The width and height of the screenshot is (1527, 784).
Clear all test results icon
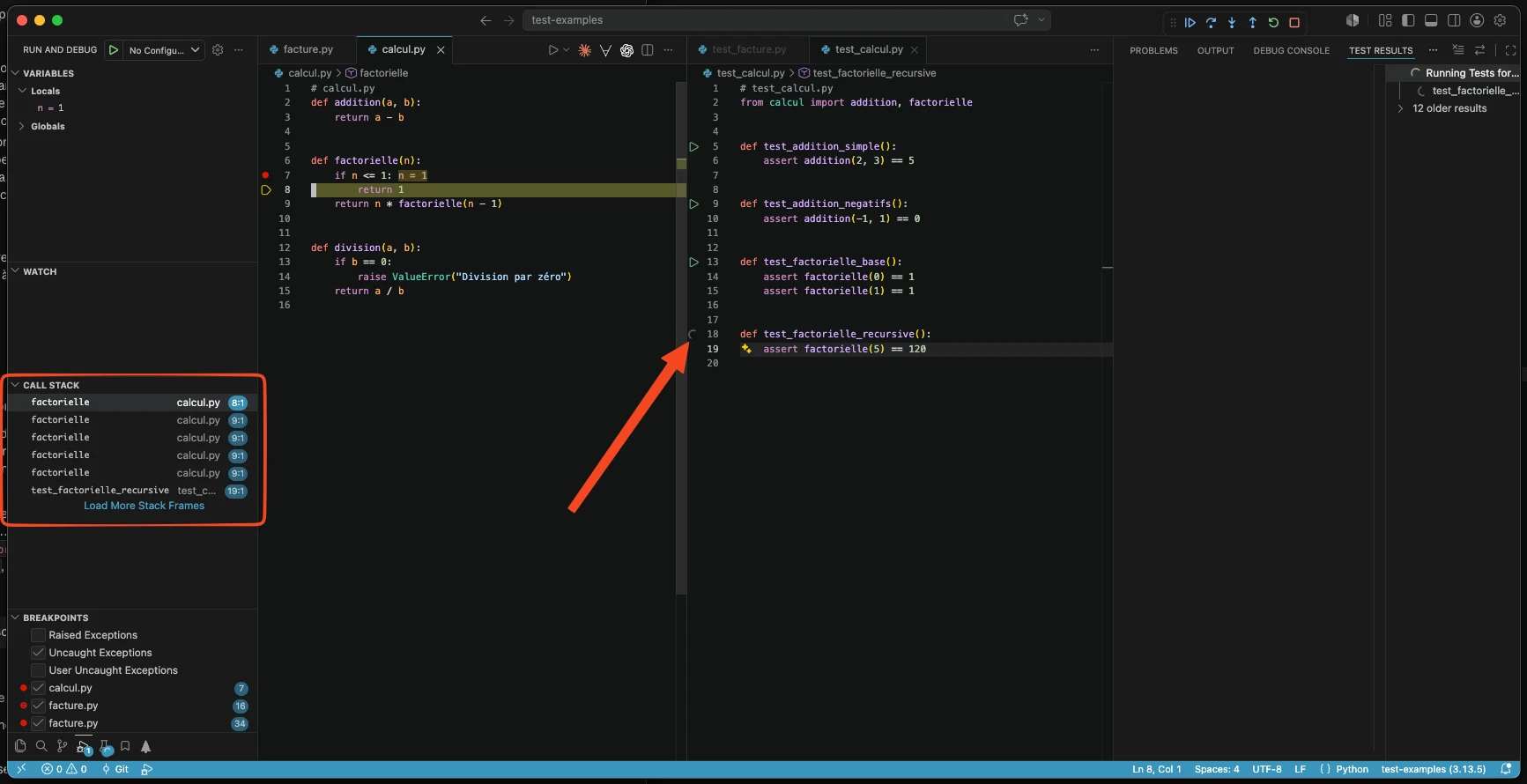[1458, 50]
